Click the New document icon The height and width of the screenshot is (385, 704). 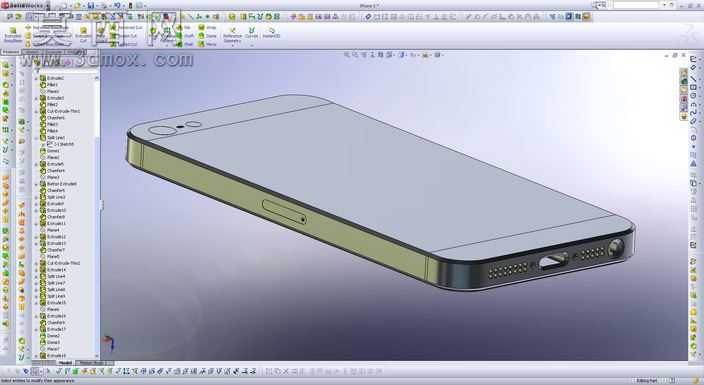(x=64, y=5)
